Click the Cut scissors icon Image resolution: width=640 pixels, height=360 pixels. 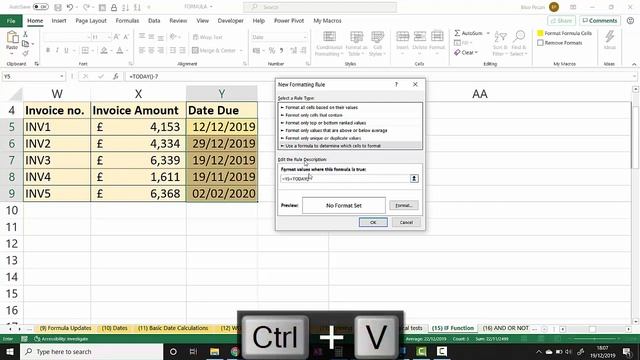[x=25, y=34]
